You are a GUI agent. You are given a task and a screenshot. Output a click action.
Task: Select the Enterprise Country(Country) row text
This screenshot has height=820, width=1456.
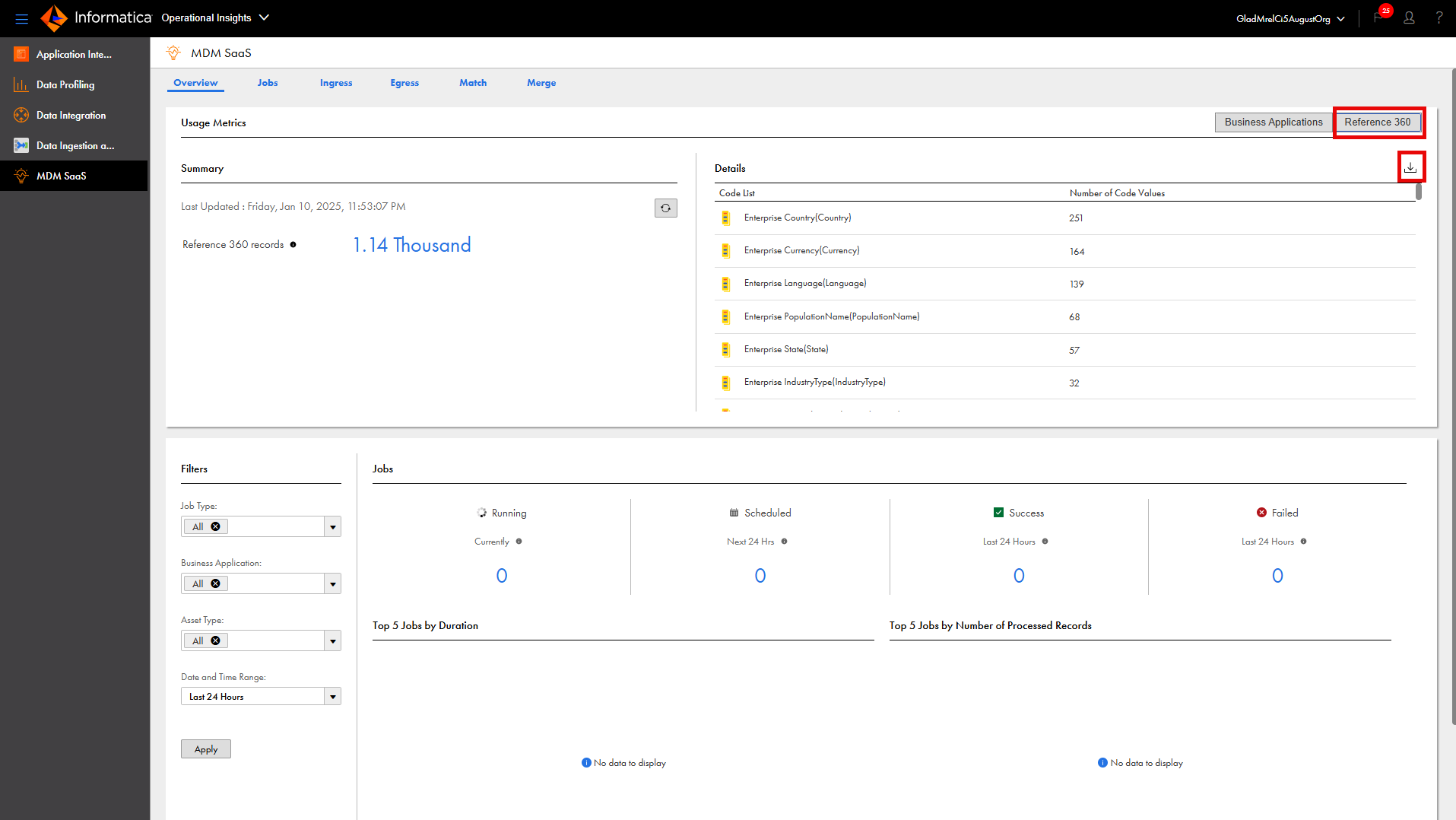(798, 218)
